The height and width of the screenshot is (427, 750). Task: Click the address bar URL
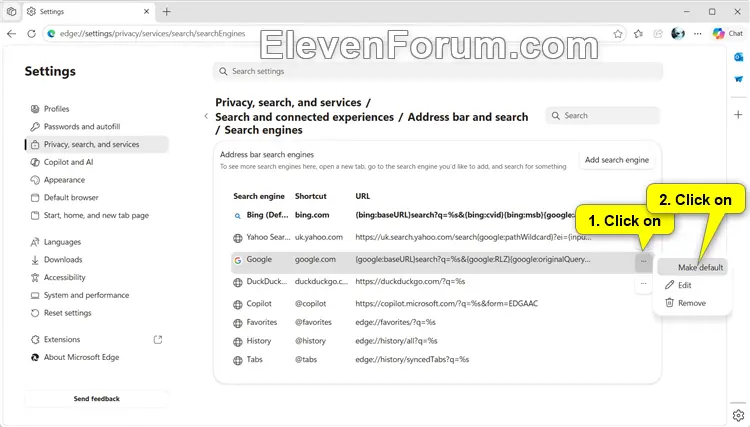pos(153,33)
